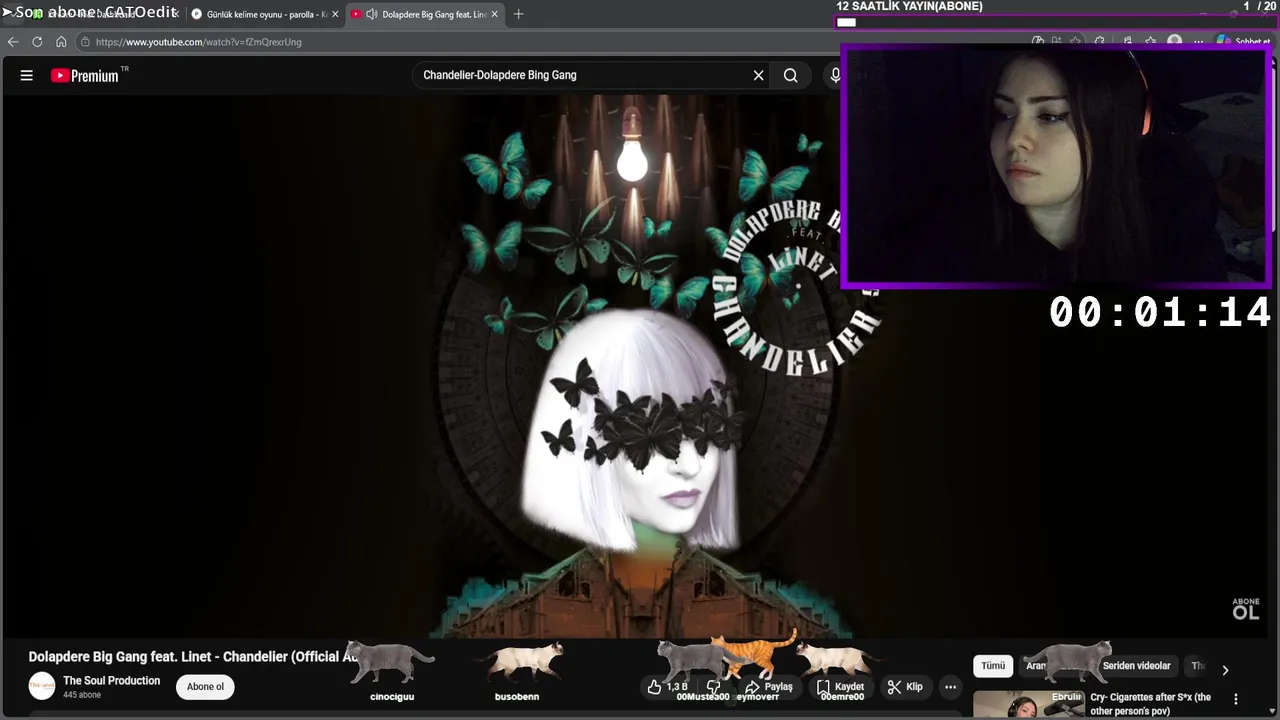Image resolution: width=1280 pixels, height=720 pixels.
Task: Click the magnifier search button
Action: click(x=791, y=75)
